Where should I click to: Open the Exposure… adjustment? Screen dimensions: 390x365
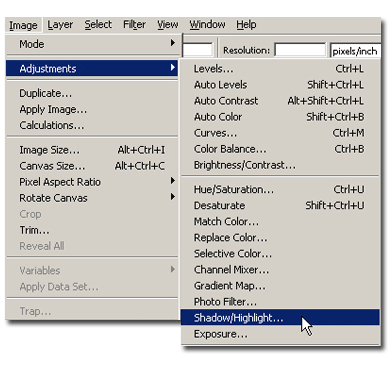coord(280,334)
